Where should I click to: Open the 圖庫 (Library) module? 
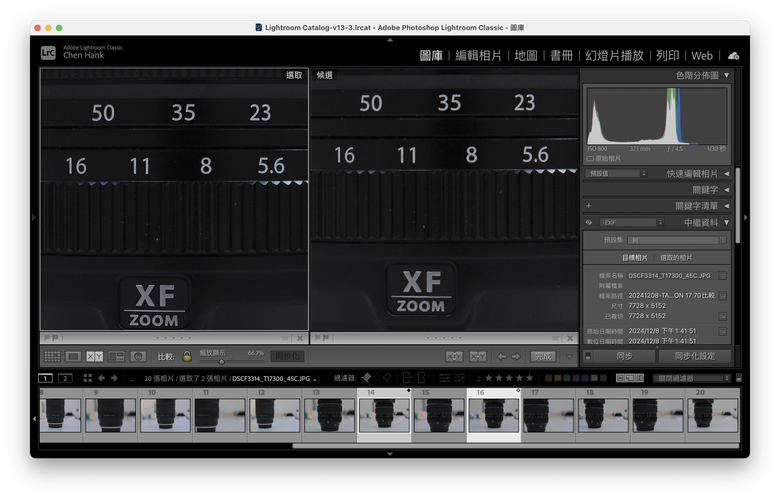point(431,55)
